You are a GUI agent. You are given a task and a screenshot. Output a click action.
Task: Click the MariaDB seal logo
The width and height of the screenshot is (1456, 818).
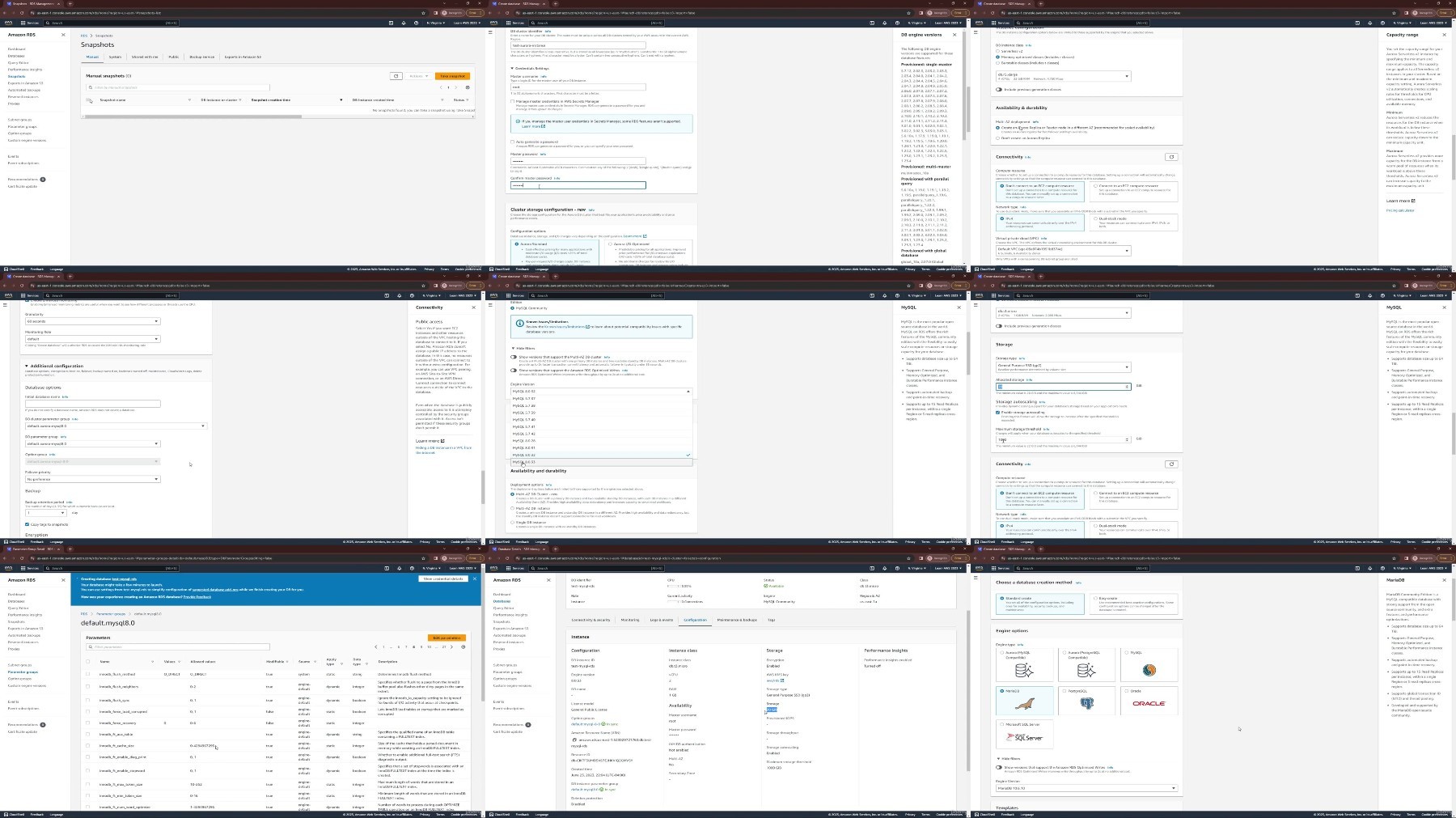click(1024, 705)
